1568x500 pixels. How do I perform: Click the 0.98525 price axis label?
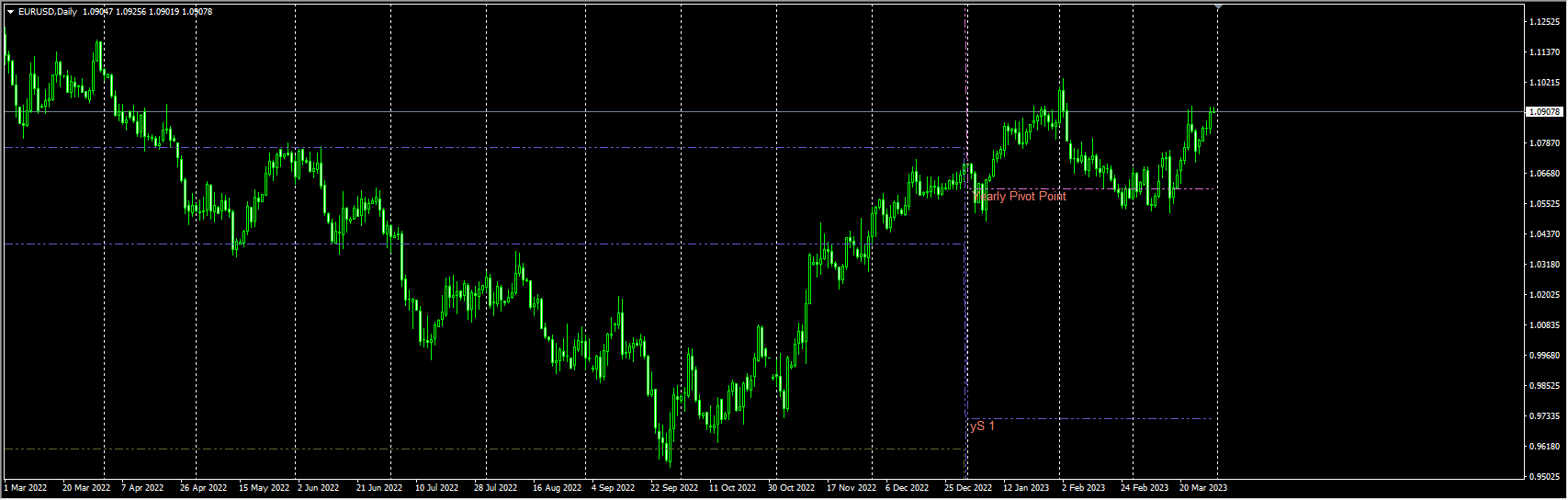coord(1546,386)
